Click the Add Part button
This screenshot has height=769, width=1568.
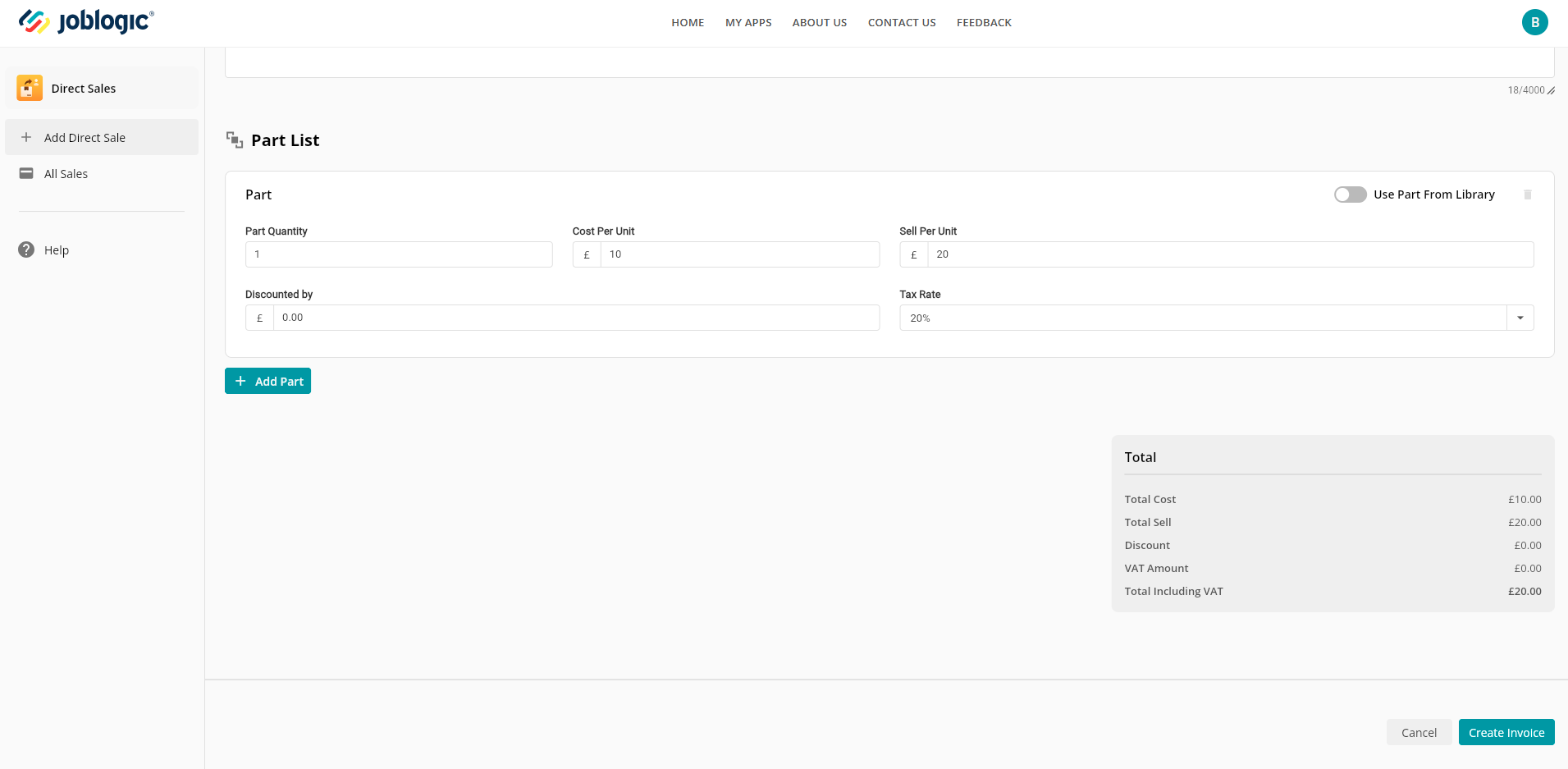(267, 381)
